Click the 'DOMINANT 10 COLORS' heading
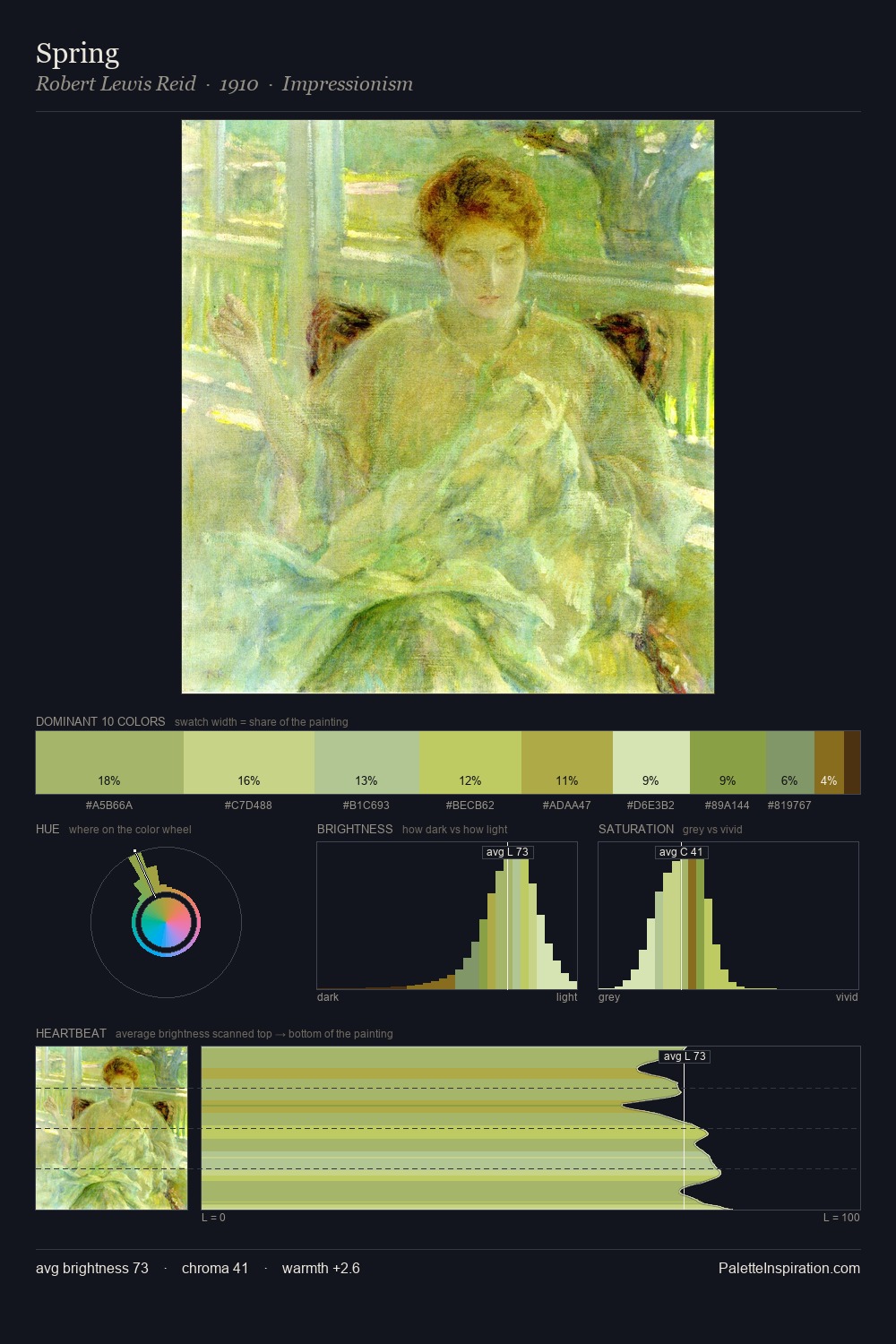 point(100,721)
